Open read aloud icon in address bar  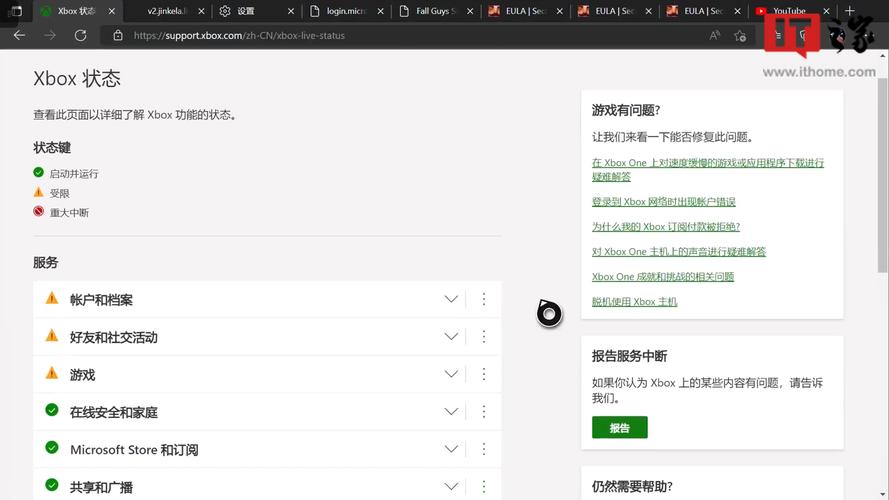pyautogui.click(x=714, y=35)
